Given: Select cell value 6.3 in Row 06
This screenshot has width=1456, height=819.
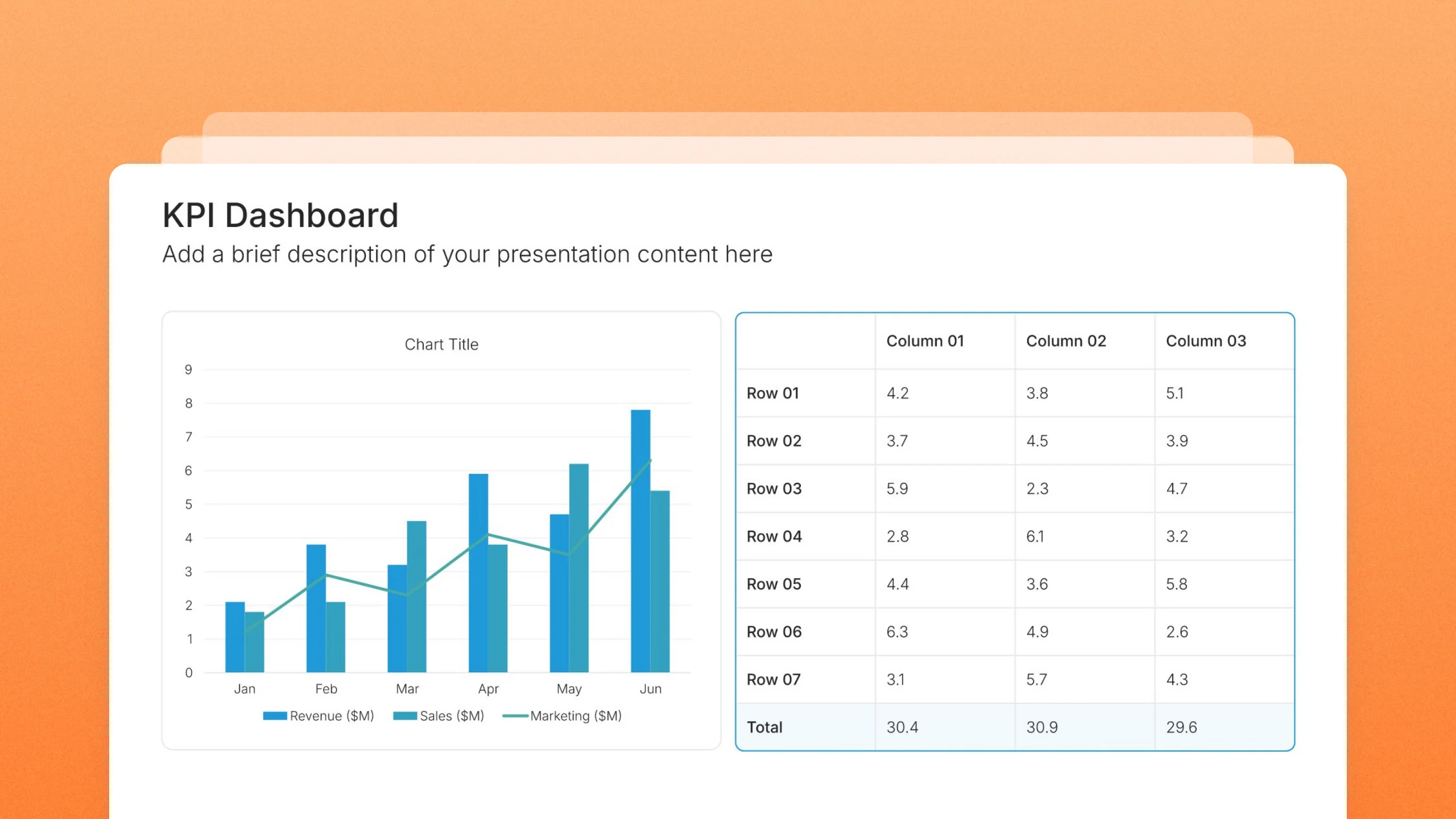Looking at the screenshot, I should [897, 632].
